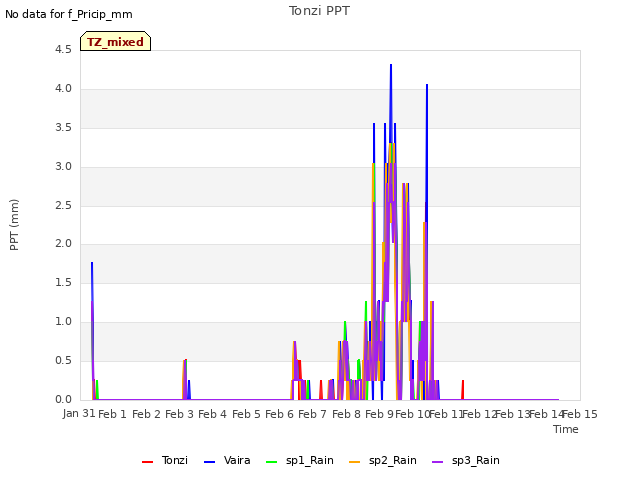Screen dimensions: 640x480
Task: Click the Feb 4 x-axis tick label
Action: (212, 414)
